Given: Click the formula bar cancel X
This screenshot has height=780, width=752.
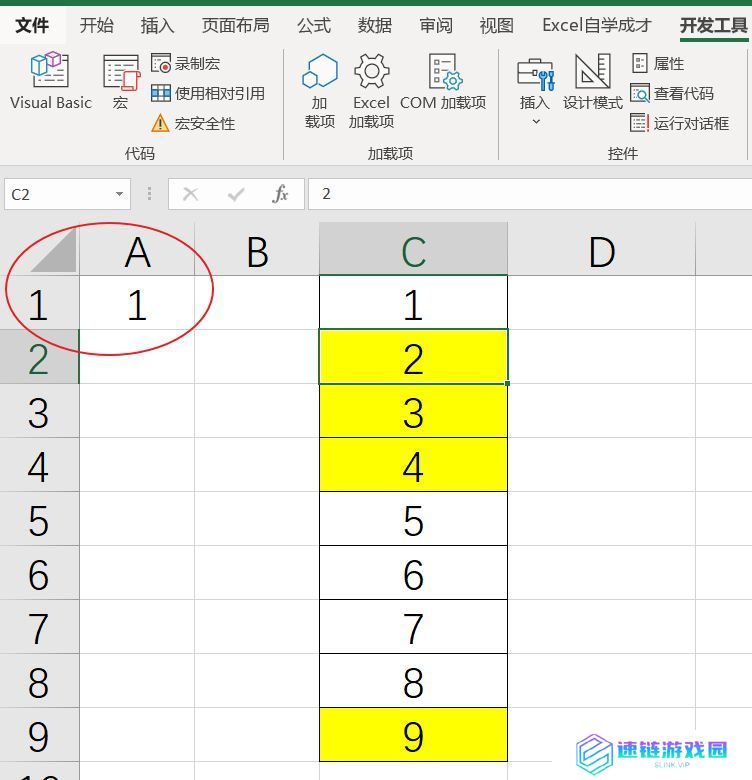Looking at the screenshot, I should click(x=190, y=194).
